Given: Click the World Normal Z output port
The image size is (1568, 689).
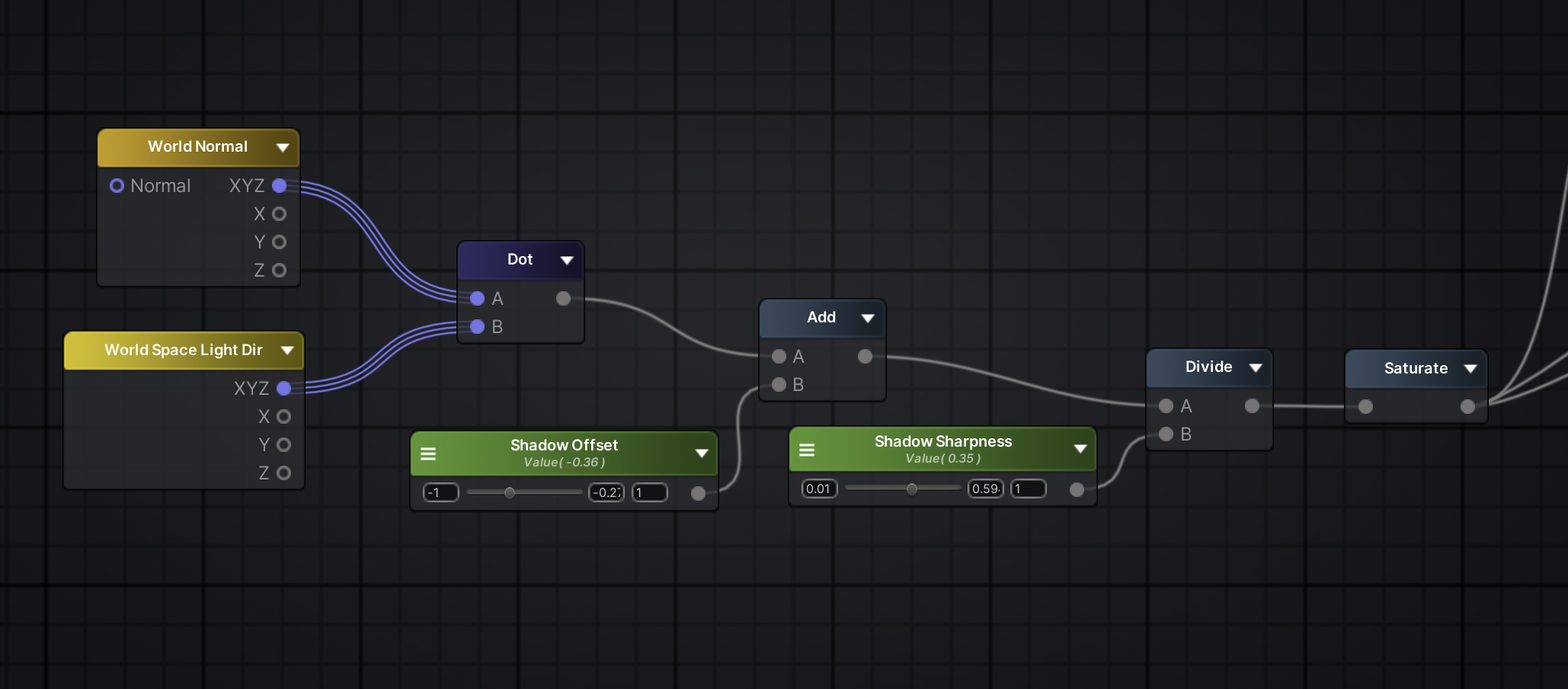Looking at the screenshot, I should [280, 271].
